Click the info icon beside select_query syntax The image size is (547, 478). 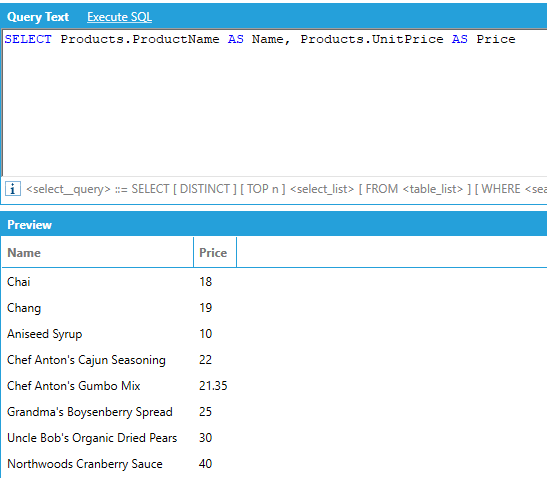(13, 189)
